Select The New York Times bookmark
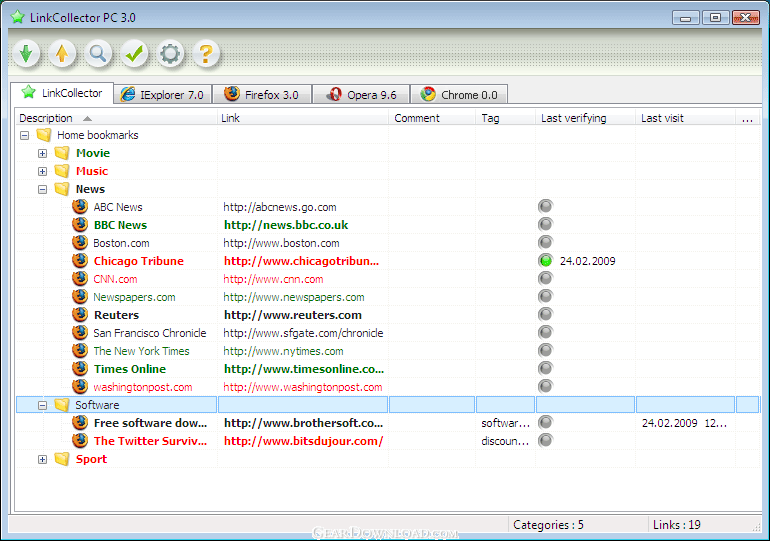Image resolution: width=770 pixels, height=541 pixels. point(141,351)
